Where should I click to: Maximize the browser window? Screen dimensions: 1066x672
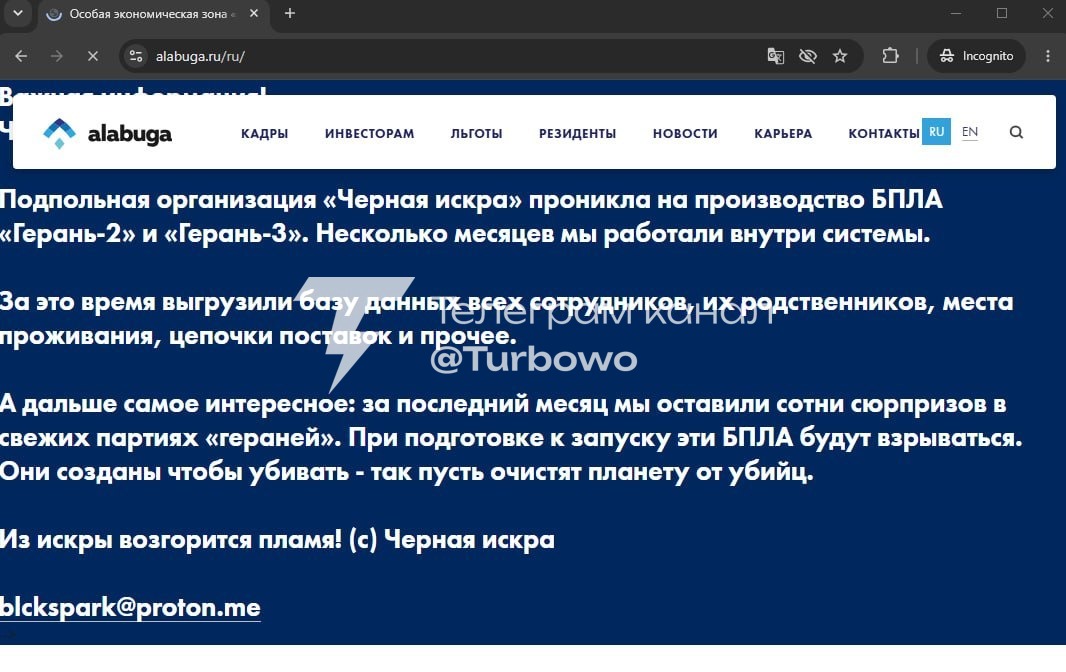[1001, 13]
